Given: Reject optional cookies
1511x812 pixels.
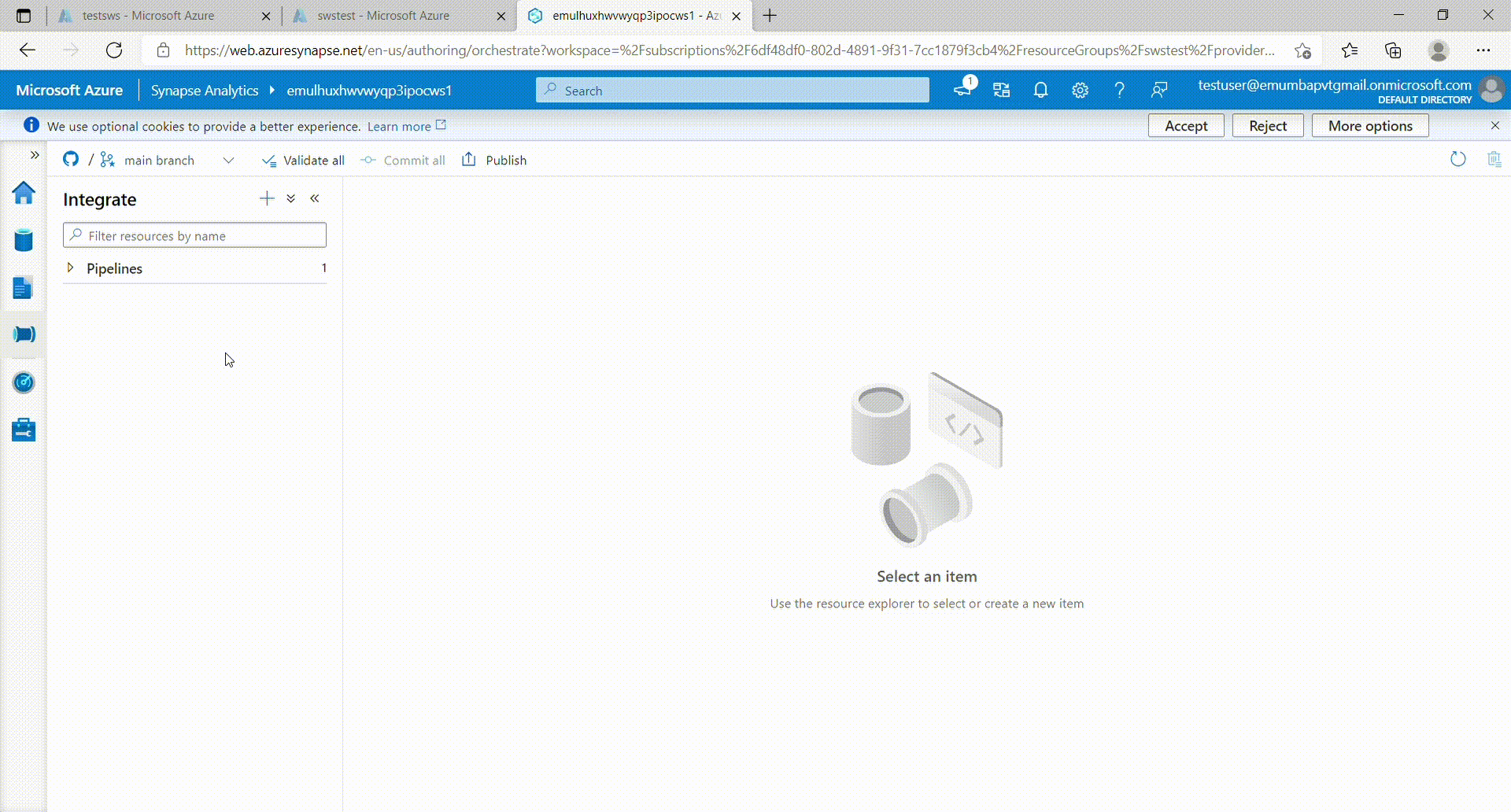Looking at the screenshot, I should (1268, 126).
